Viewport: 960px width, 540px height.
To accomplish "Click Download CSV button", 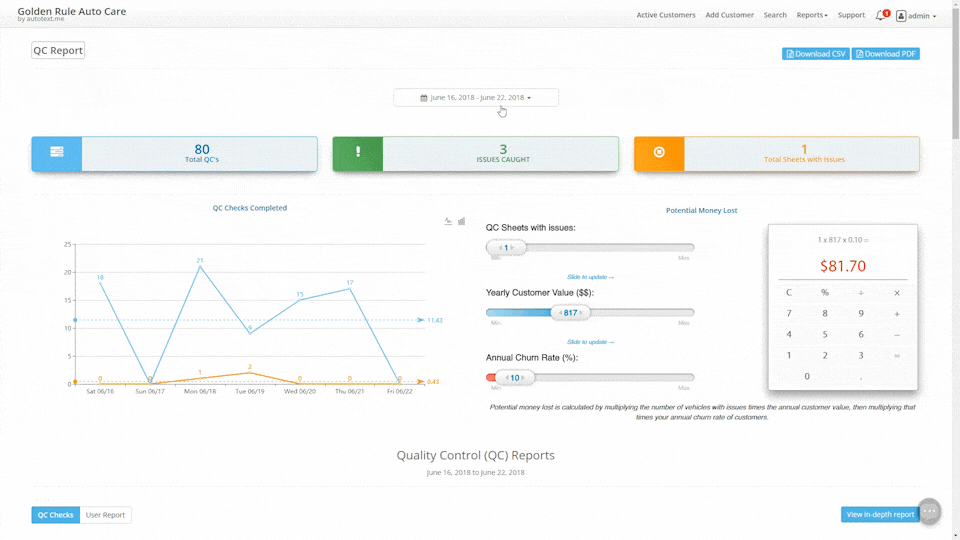I will point(816,54).
